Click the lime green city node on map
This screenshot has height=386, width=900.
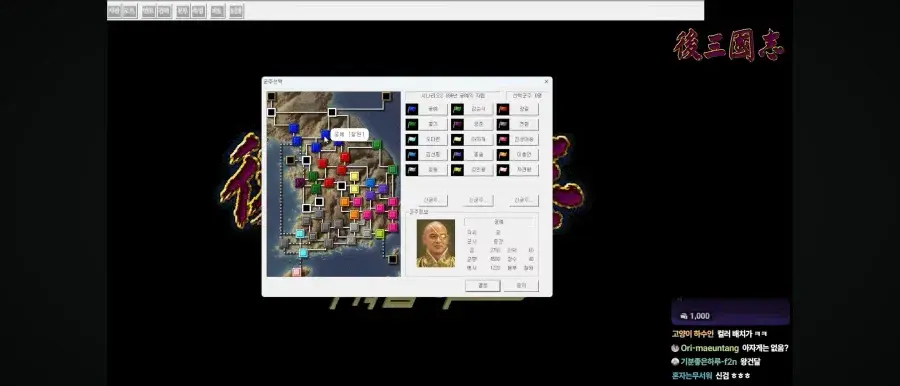[379, 234]
